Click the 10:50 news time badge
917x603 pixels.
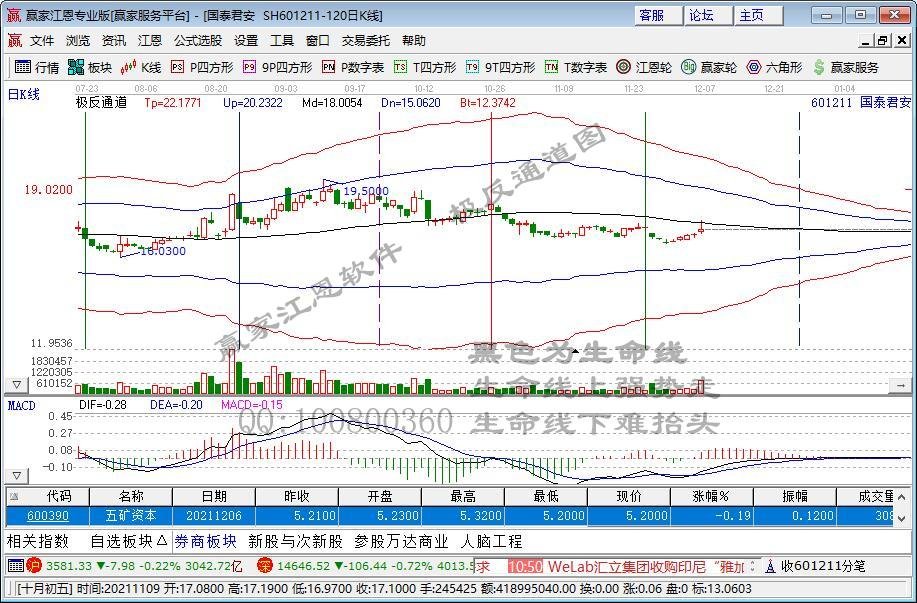click(x=525, y=566)
